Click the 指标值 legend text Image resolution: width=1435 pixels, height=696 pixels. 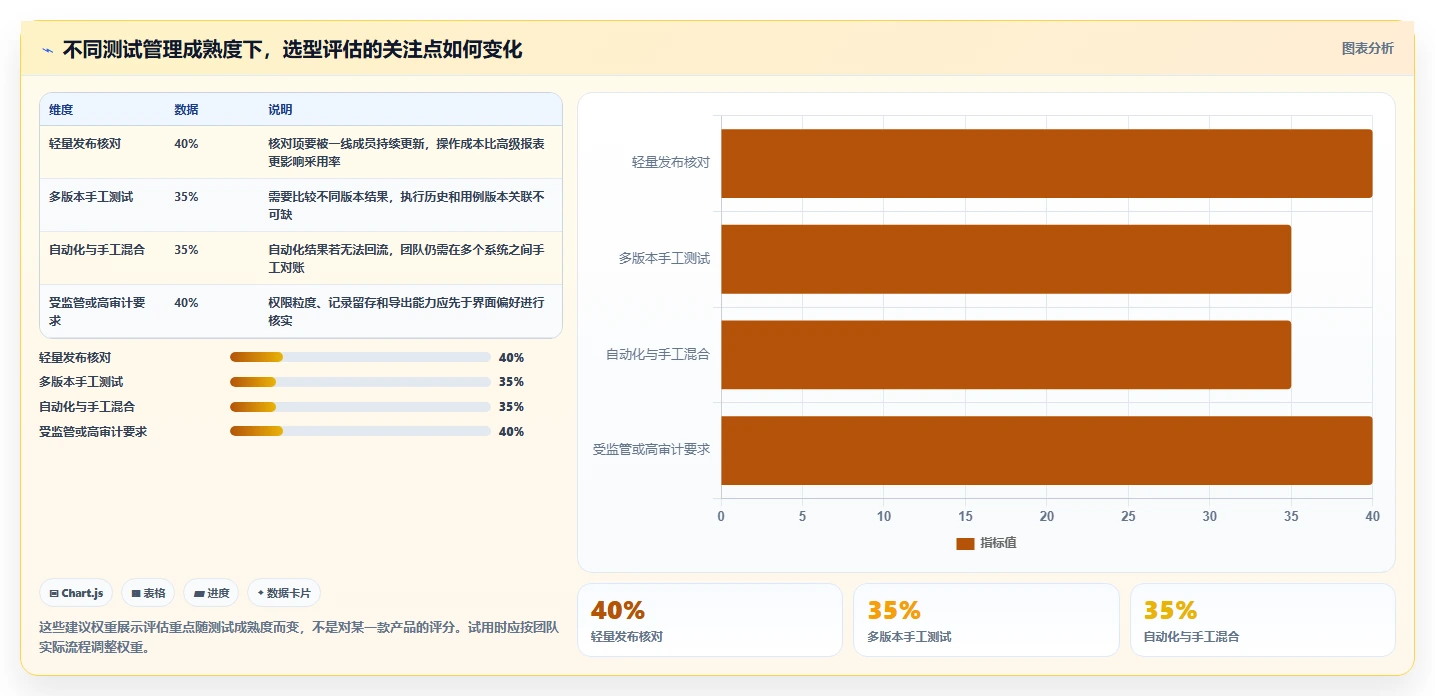tap(998, 543)
